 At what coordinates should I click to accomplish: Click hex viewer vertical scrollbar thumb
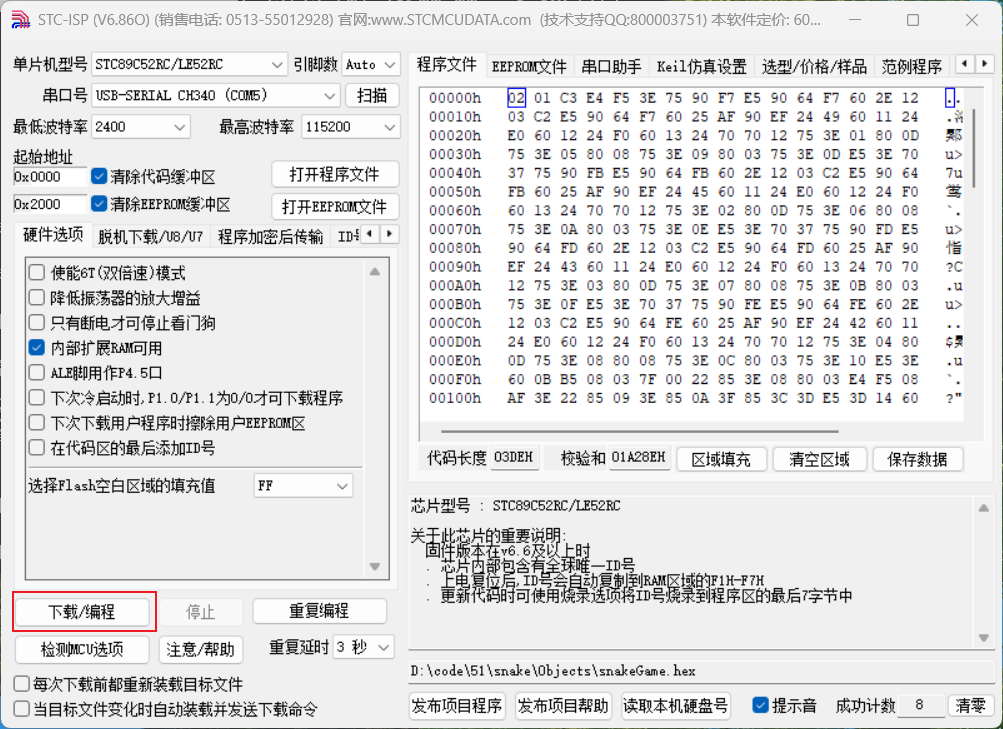pos(974,148)
